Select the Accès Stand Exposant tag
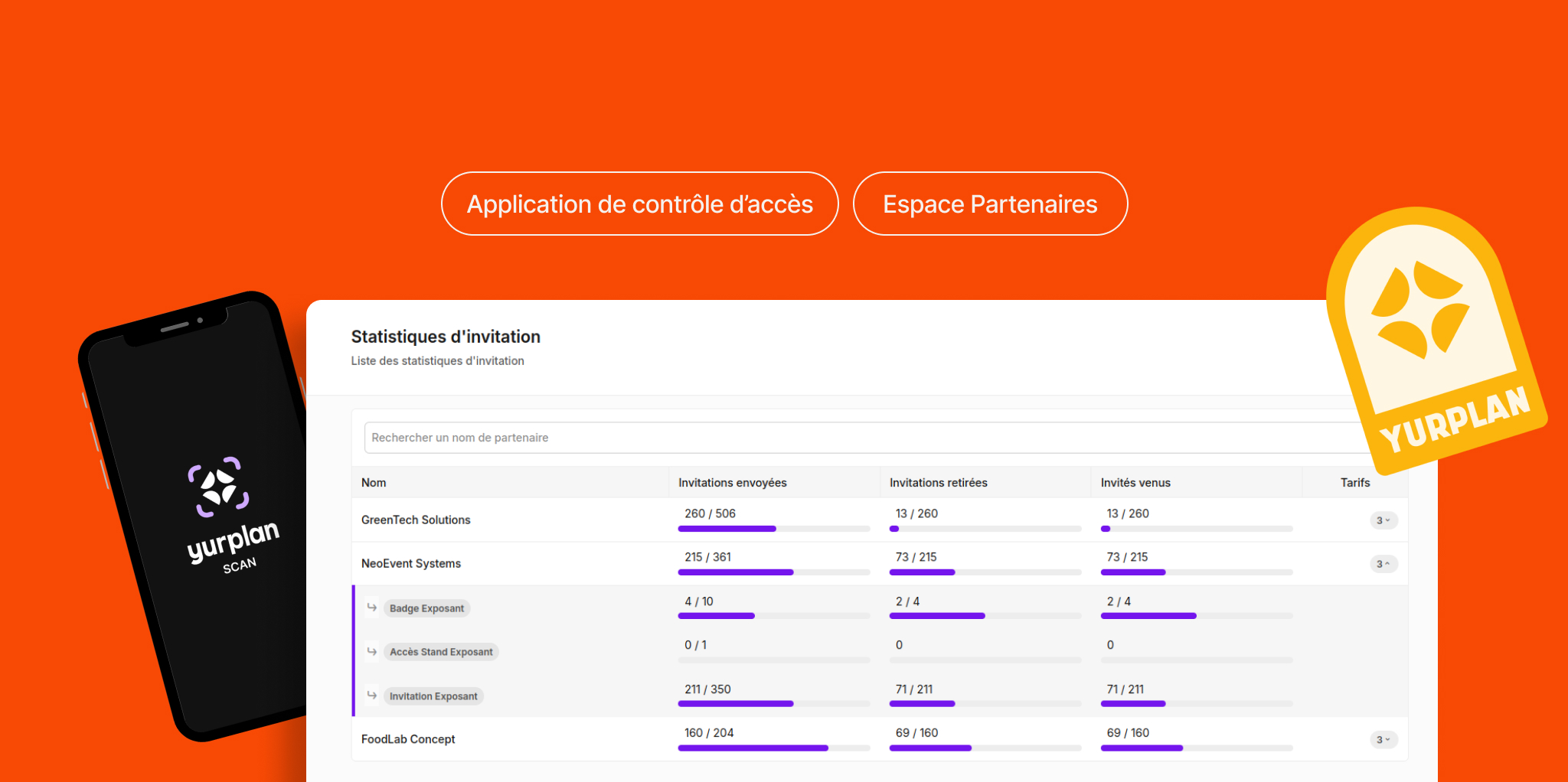Image resolution: width=1568 pixels, height=782 pixels. click(x=441, y=652)
